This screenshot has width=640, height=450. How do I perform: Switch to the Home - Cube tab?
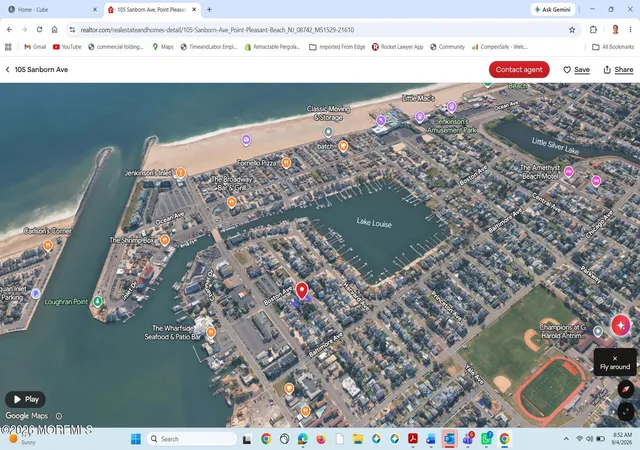click(51, 9)
